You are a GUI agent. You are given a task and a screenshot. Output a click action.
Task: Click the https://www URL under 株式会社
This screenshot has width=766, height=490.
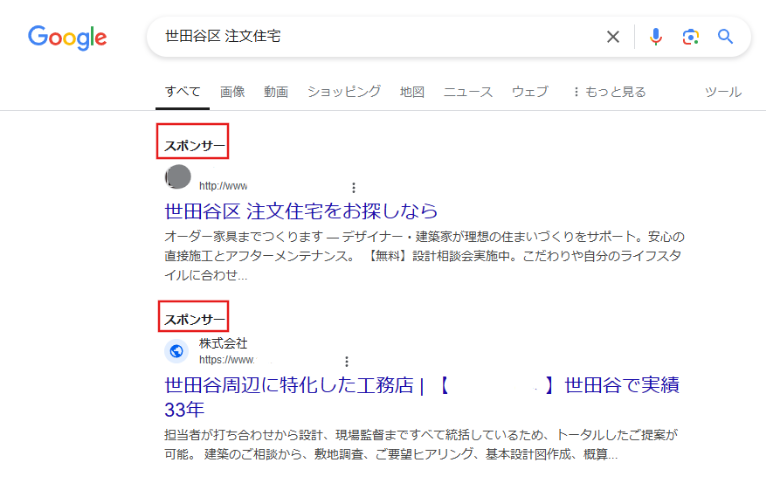[227, 360]
